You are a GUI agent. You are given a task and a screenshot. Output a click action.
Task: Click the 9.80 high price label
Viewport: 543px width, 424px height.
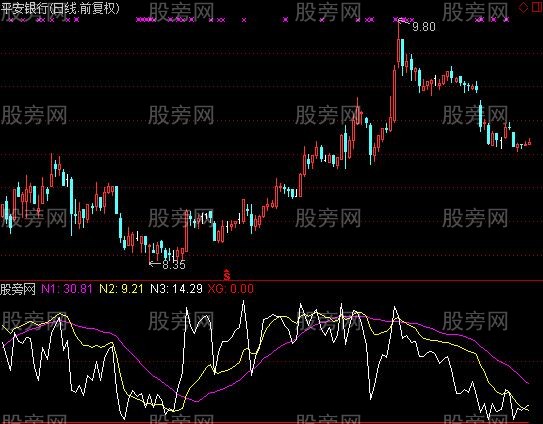[424, 27]
